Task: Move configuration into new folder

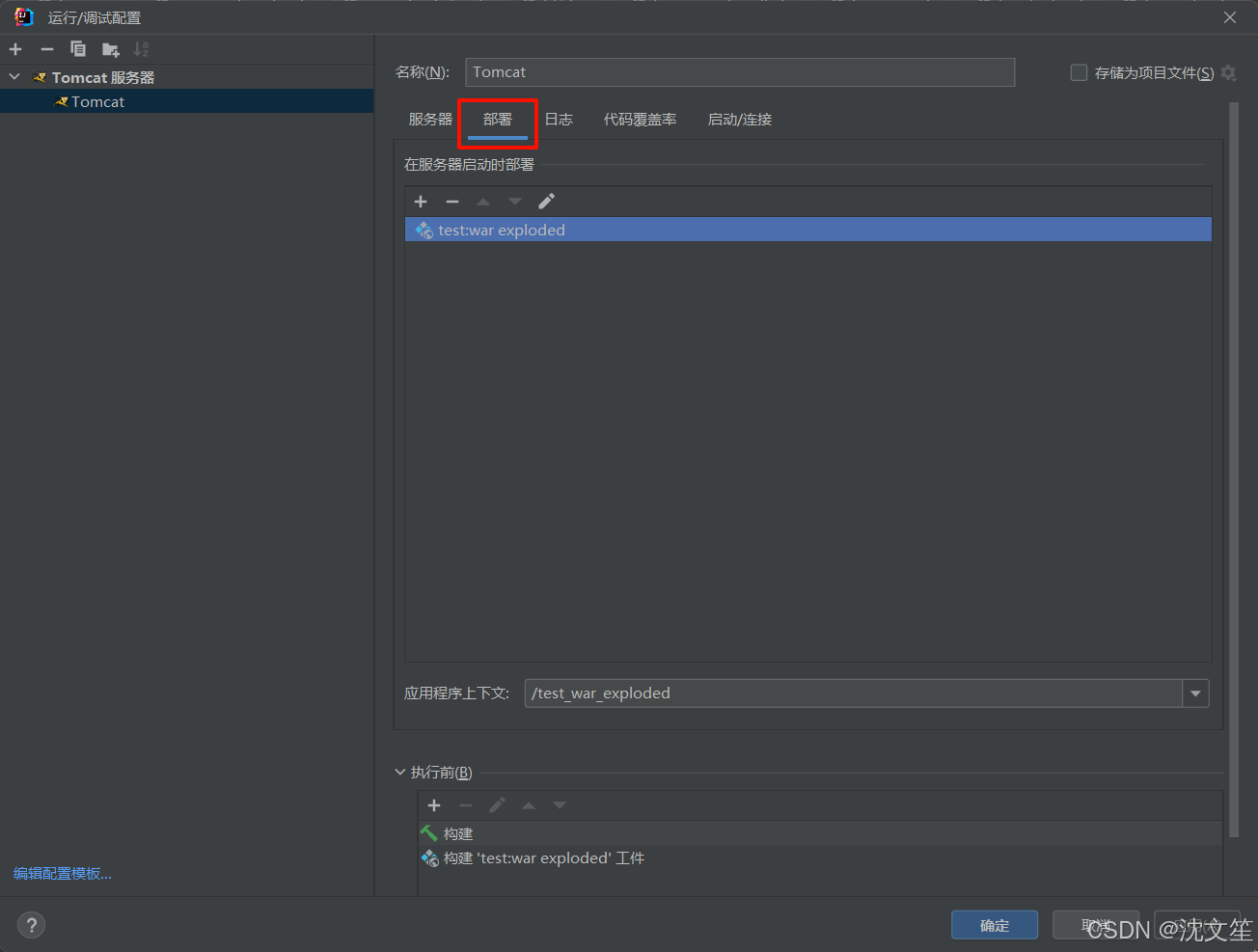Action: tap(110, 49)
